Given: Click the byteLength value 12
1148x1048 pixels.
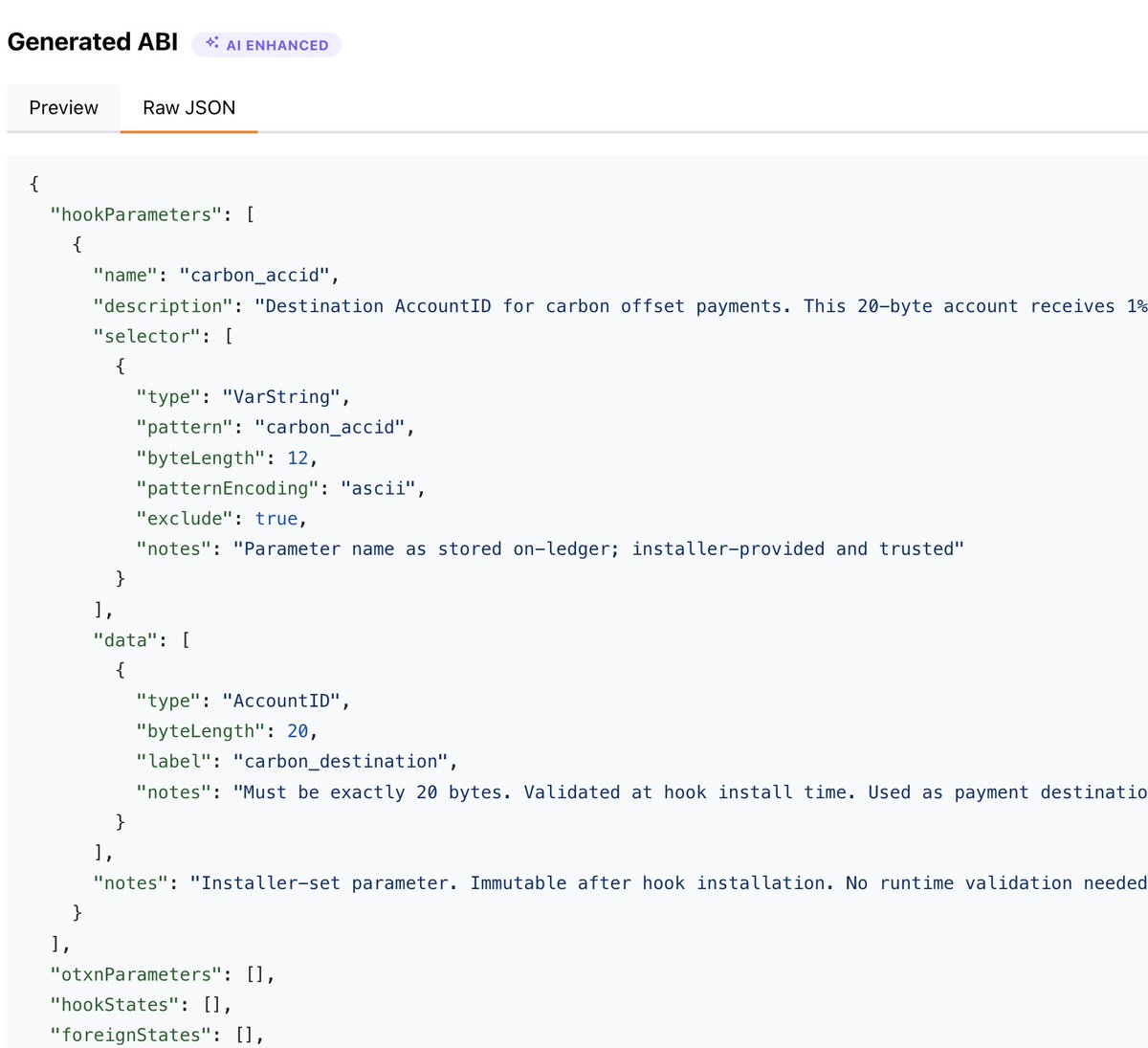Looking at the screenshot, I should pos(299,457).
